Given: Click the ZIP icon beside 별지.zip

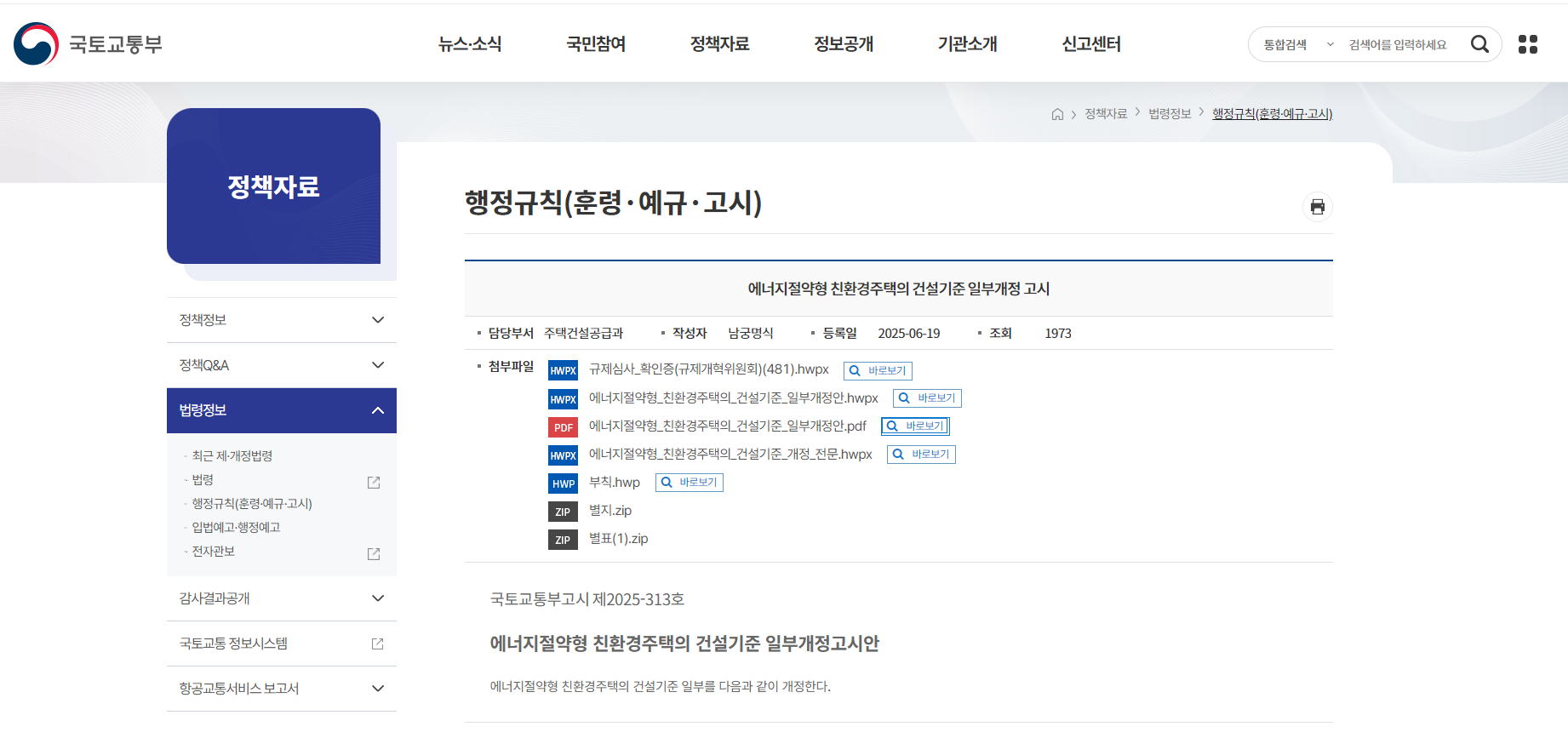Looking at the screenshot, I should pos(563,512).
